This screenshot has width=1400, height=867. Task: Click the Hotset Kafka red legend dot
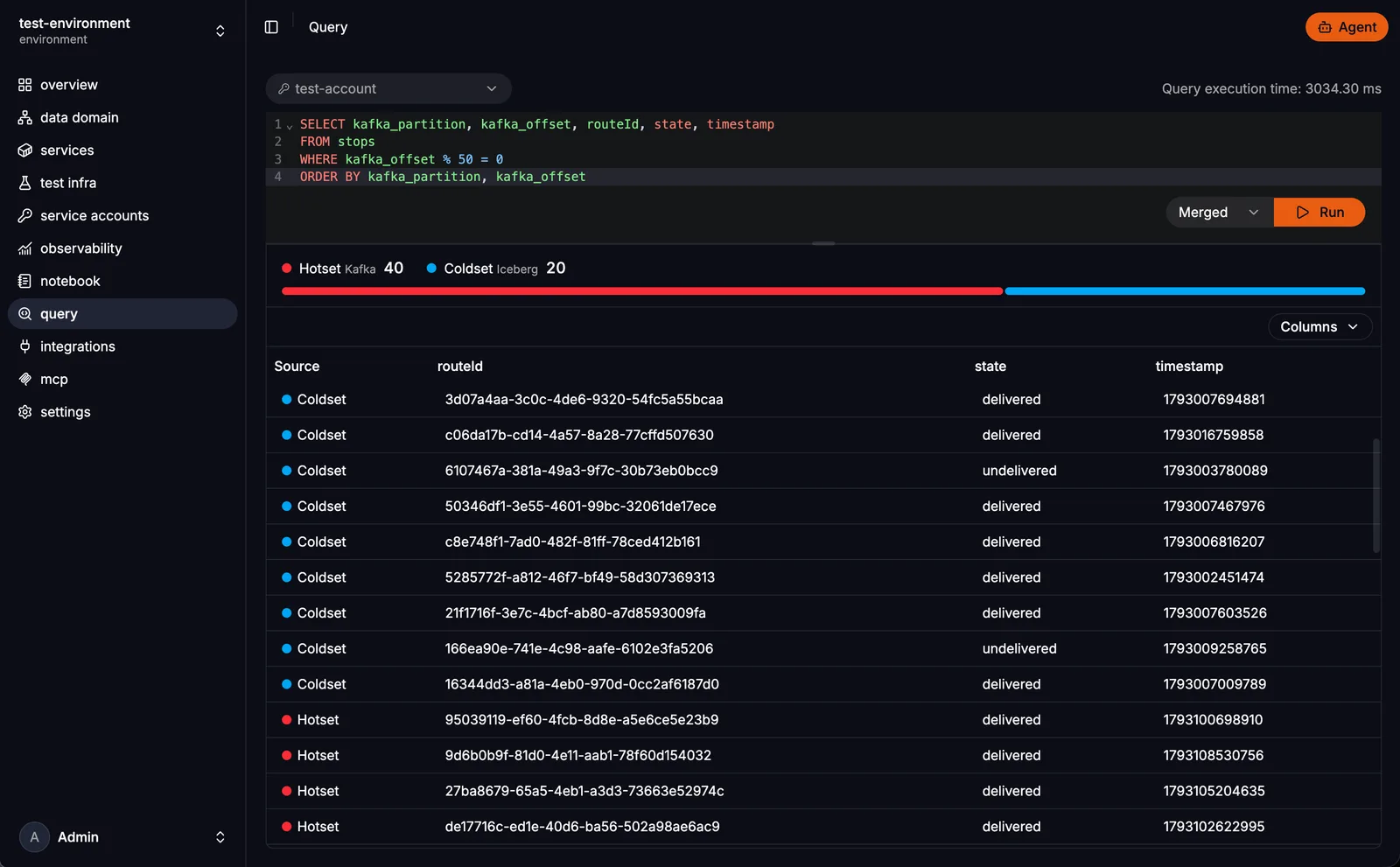click(x=287, y=269)
